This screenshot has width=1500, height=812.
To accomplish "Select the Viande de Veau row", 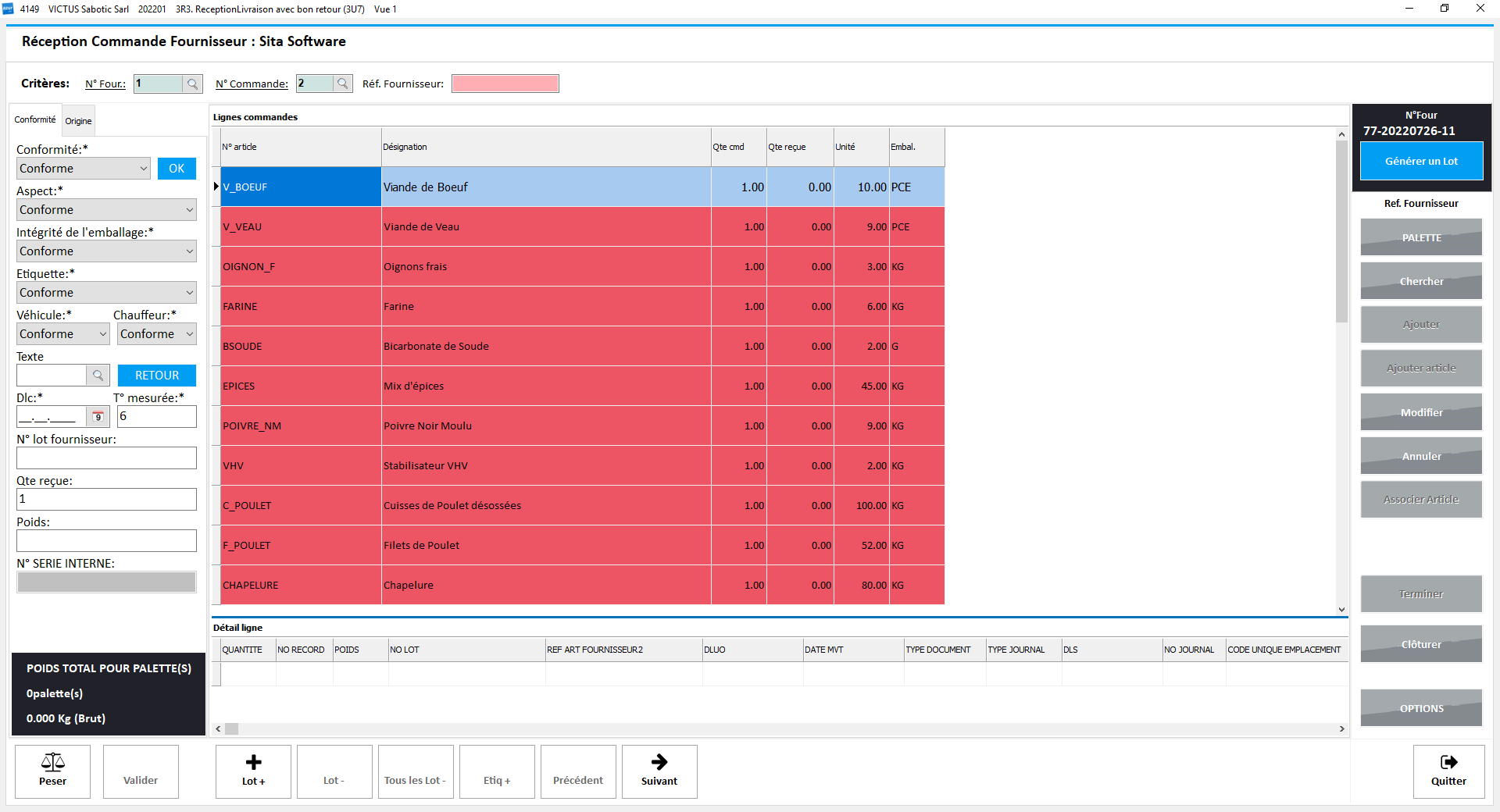I will (583, 227).
